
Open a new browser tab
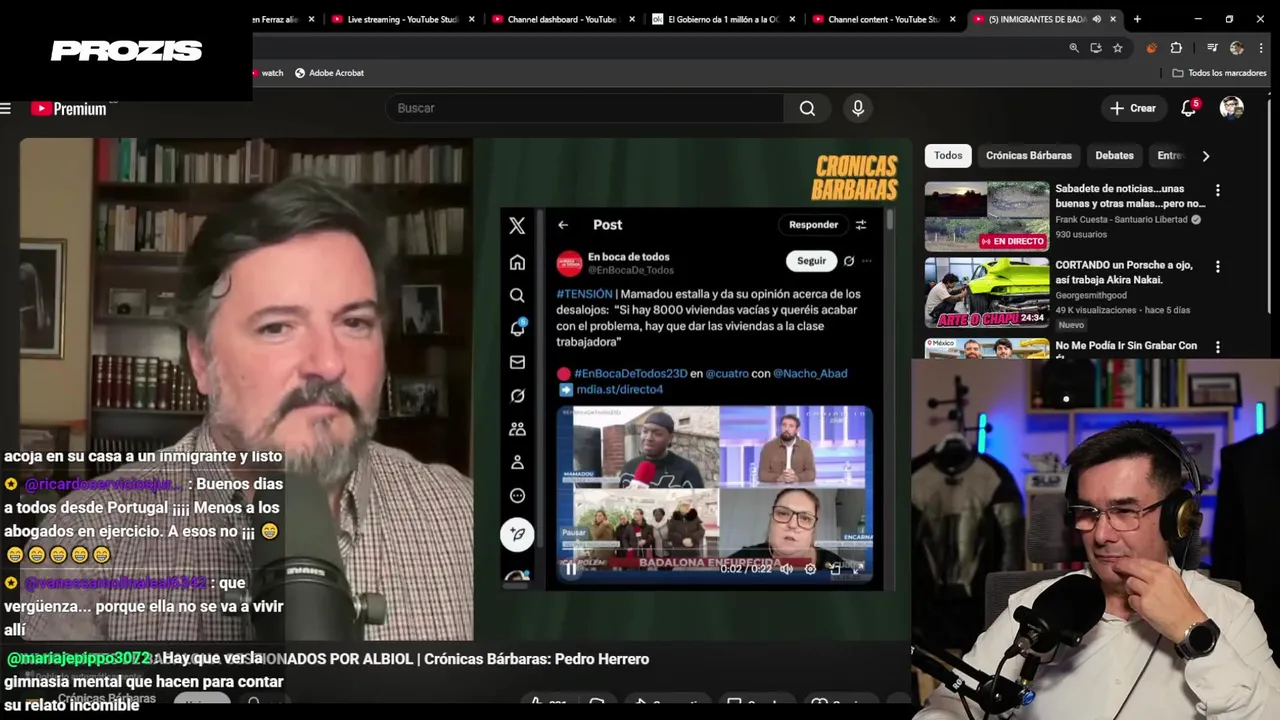1137,19
